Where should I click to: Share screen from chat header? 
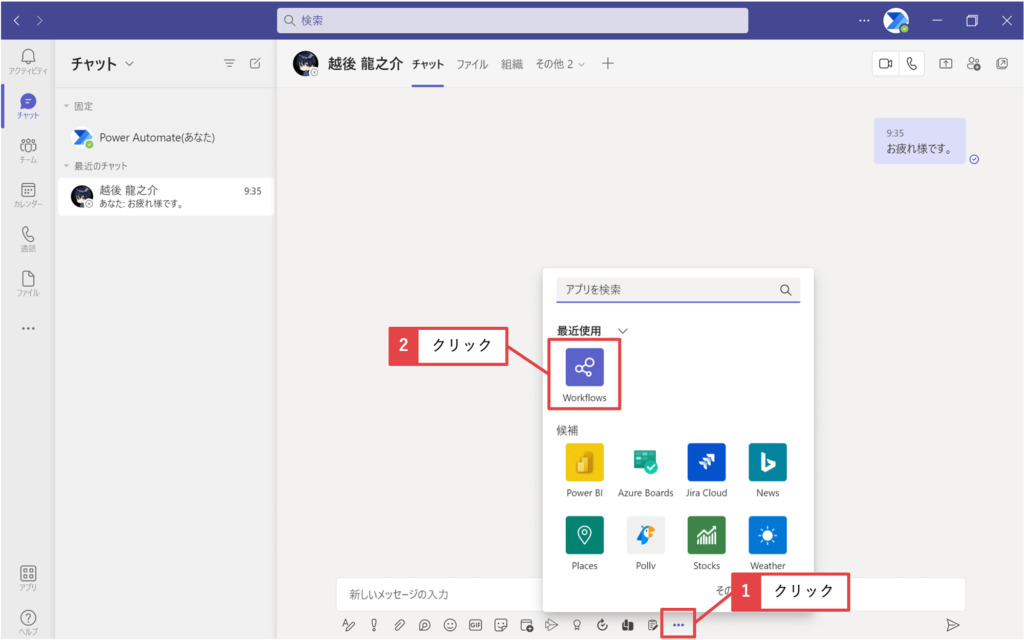946,63
